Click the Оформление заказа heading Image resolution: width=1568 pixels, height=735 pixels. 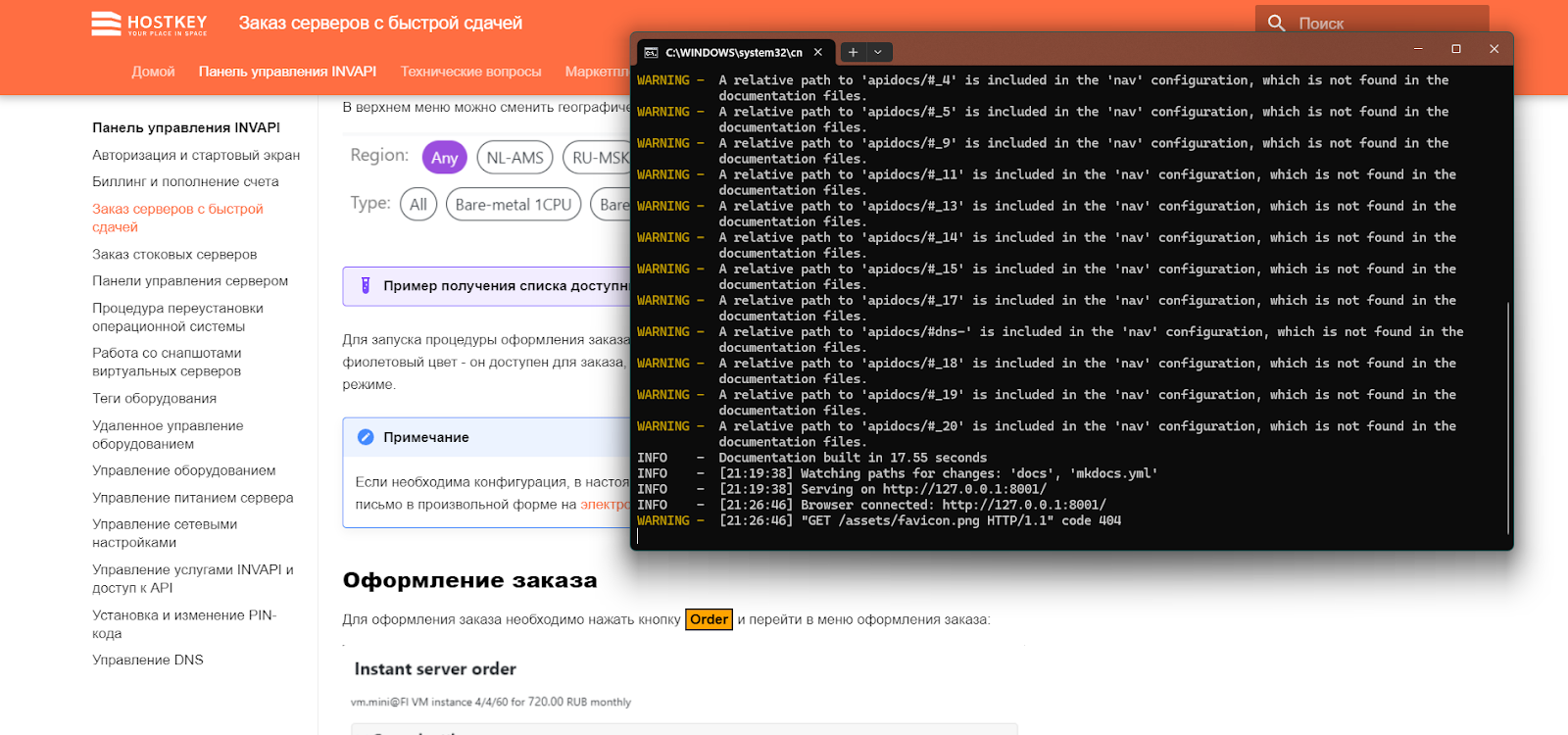pos(469,580)
